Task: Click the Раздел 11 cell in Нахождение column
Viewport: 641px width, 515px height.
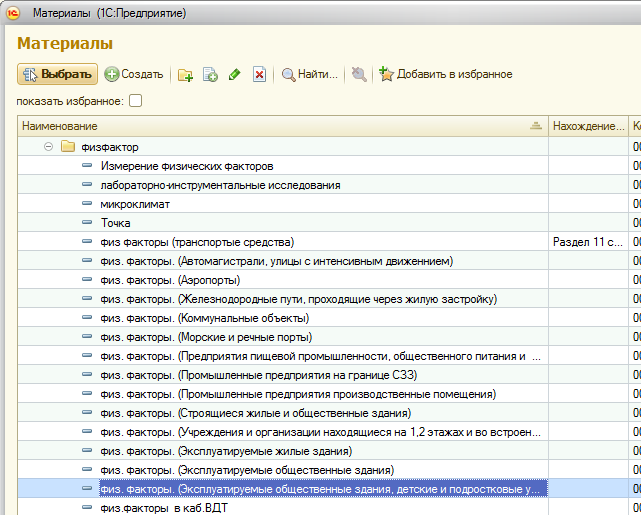Action: pos(587,242)
